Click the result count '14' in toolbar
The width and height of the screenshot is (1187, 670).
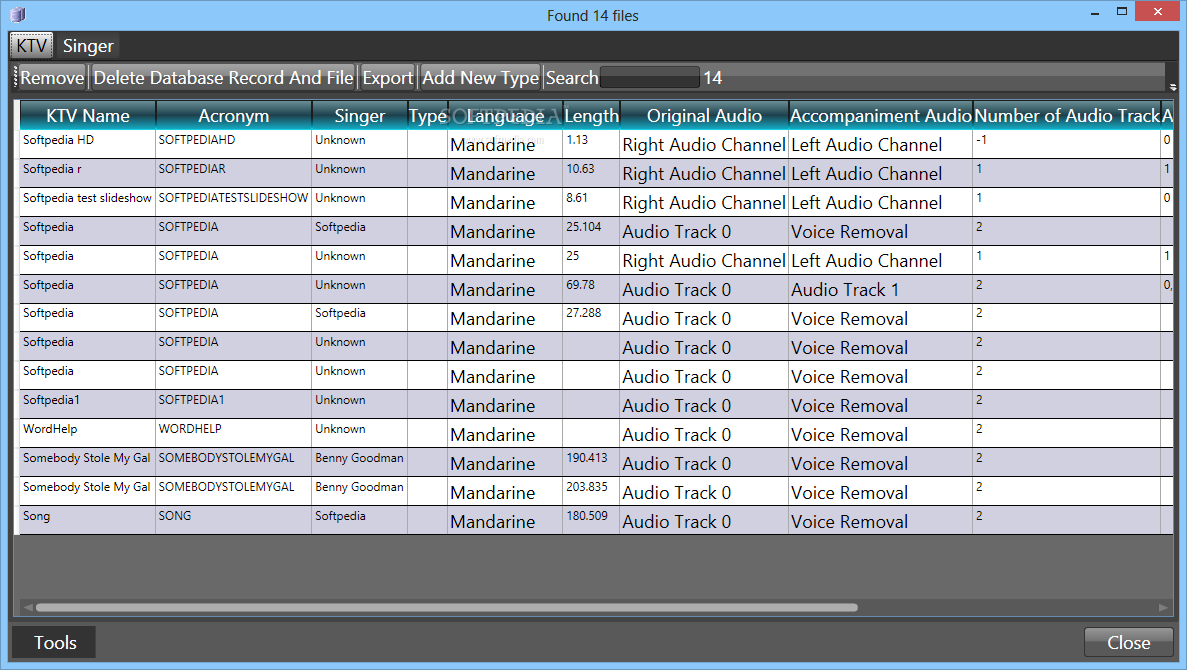coord(712,78)
